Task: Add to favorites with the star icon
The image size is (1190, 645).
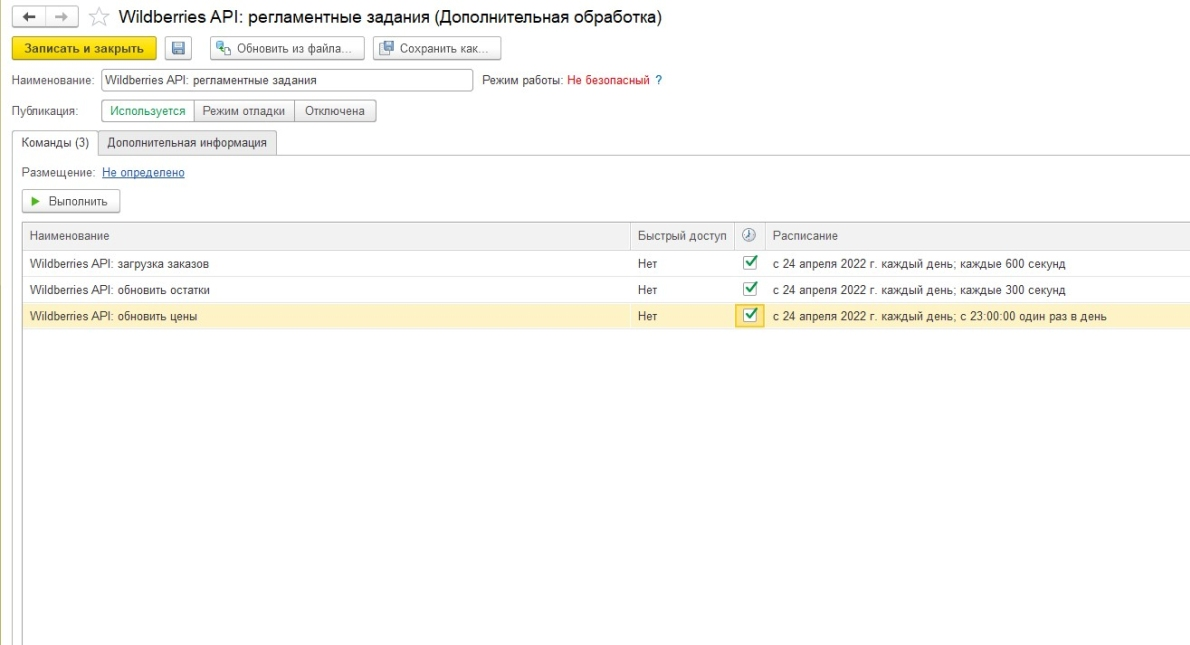Action: point(99,17)
